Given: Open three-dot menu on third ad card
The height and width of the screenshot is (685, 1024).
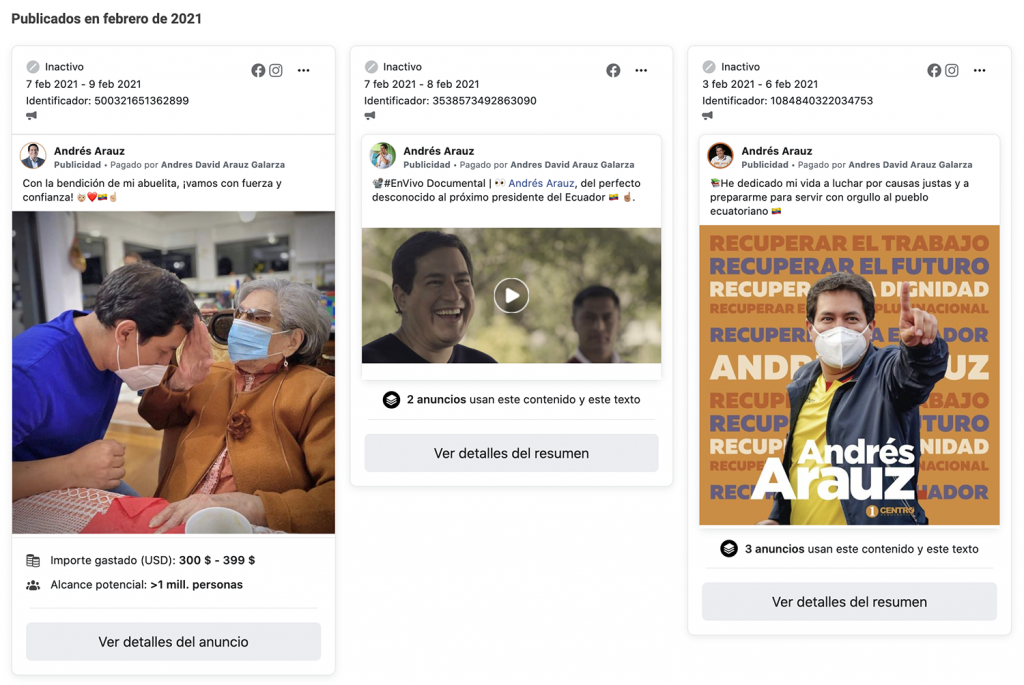Looking at the screenshot, I should click(x=979, y=70).
